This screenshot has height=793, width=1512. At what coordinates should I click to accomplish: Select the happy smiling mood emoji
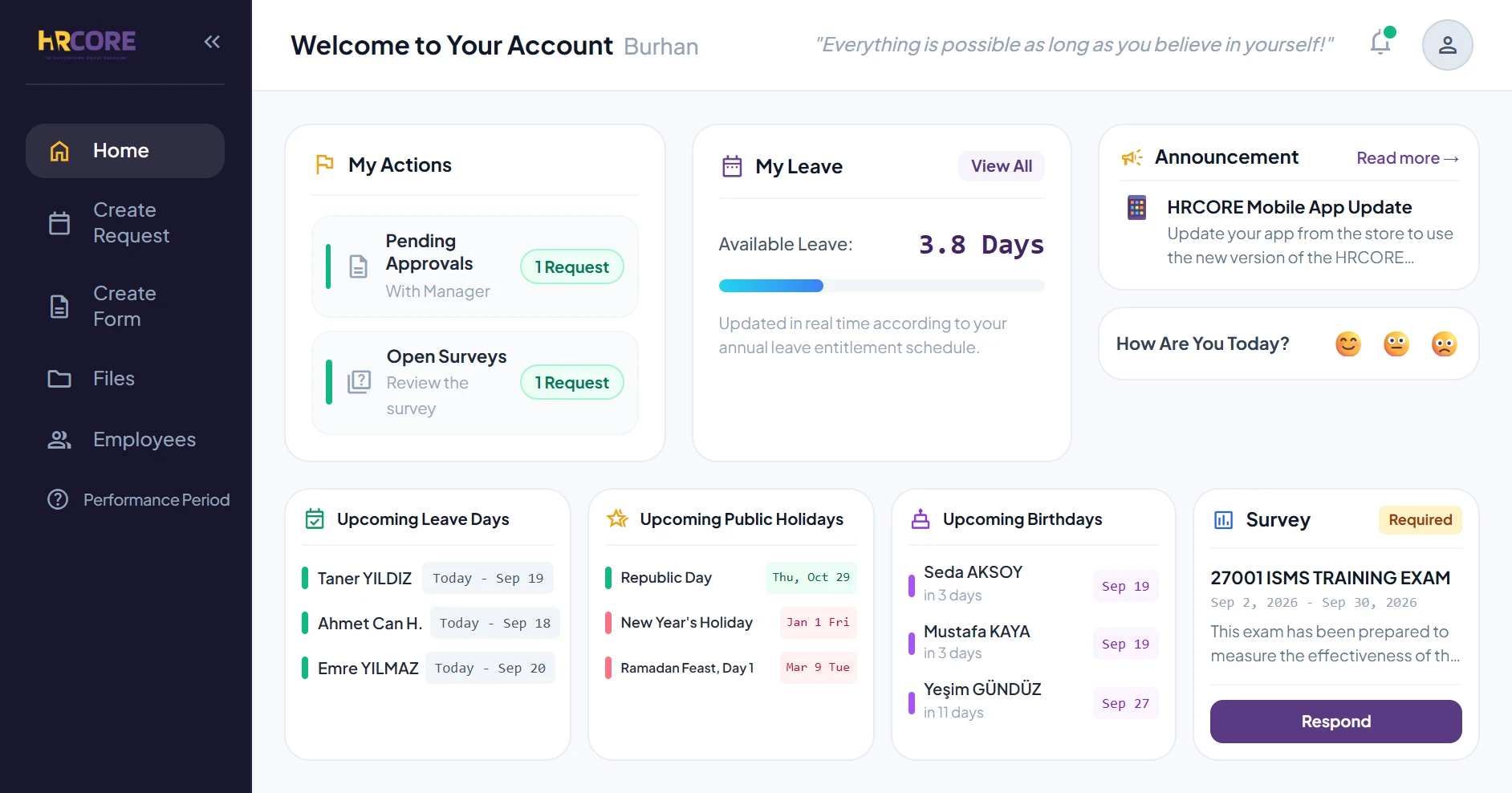click(1348, 344)
